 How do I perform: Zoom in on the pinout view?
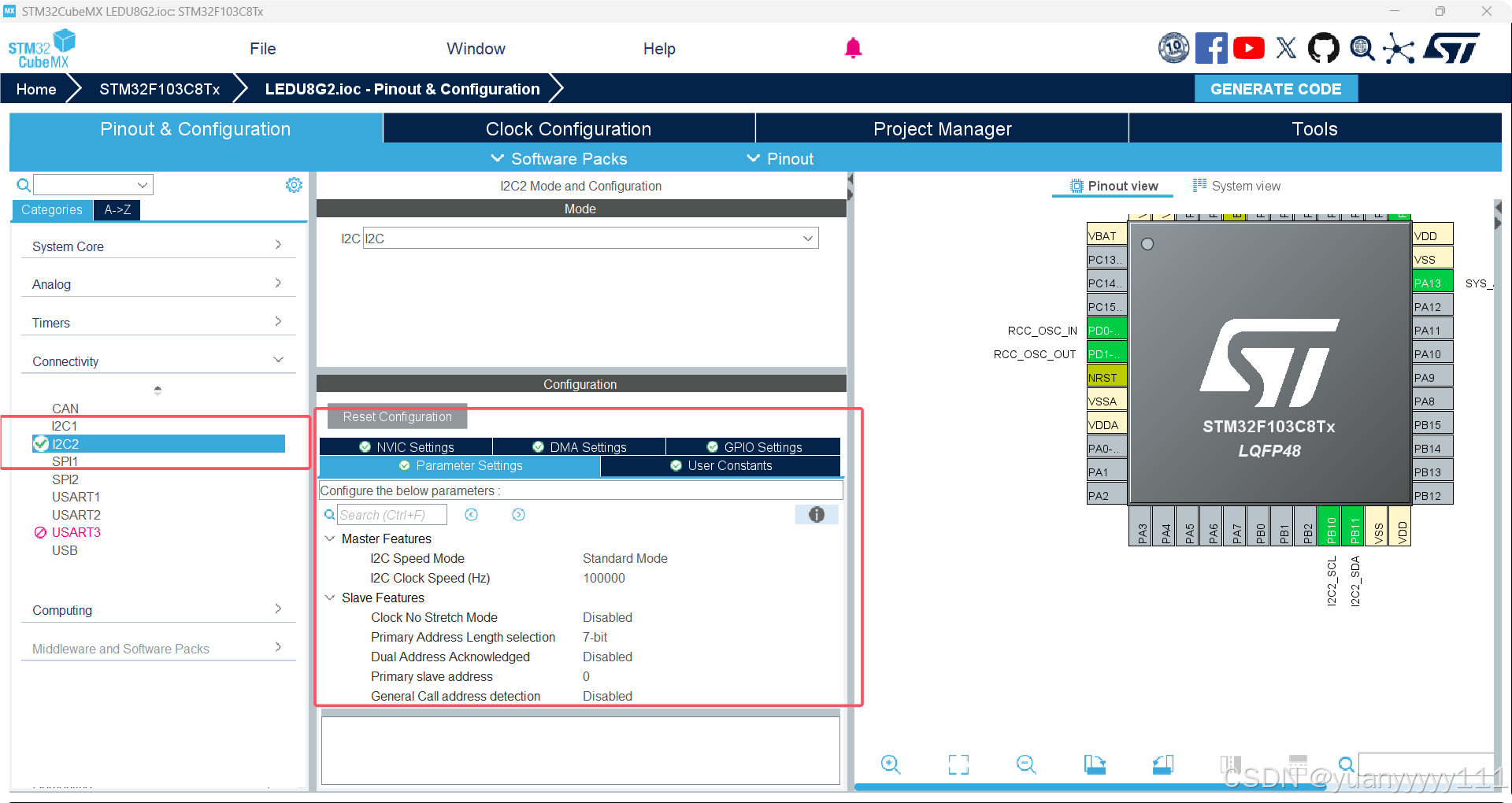click(x=891, y=764)
